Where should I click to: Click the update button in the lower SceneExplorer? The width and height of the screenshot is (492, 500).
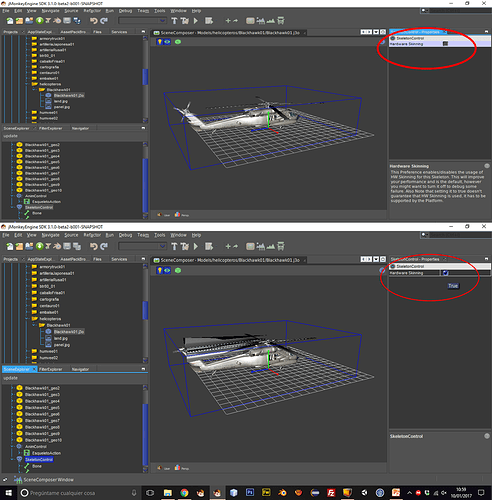(x=10, y=378)
